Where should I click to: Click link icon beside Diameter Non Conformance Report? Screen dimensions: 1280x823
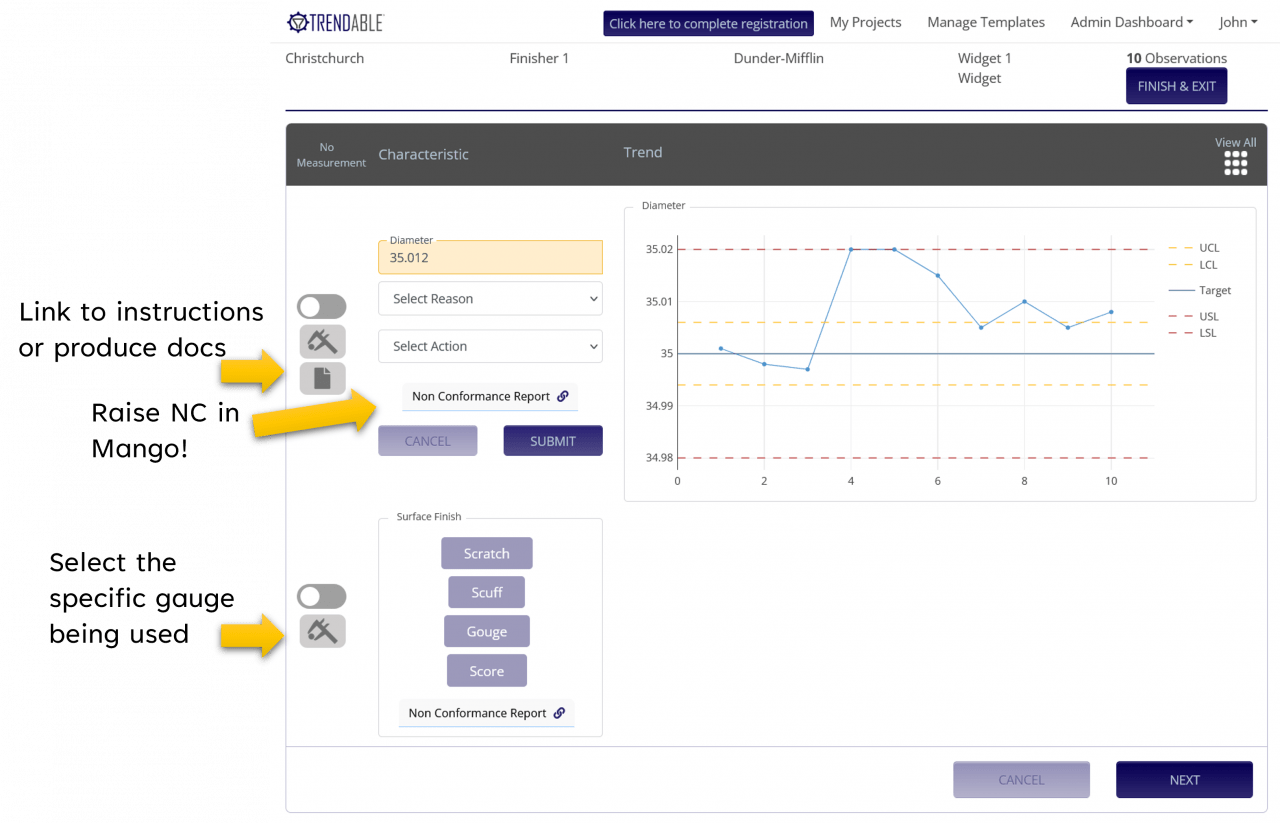click(x=563, y=396)
